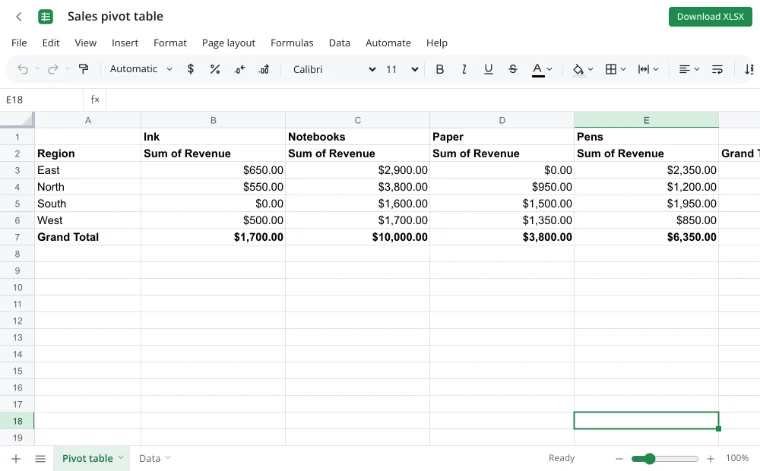Click into the formula bar

click(x=431, y=100)
